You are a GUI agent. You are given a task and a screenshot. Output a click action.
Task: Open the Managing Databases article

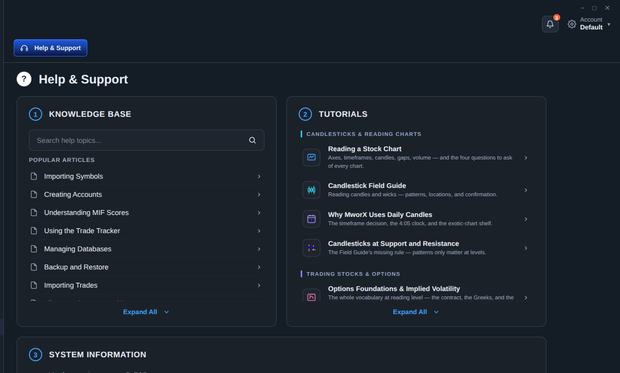146,249
